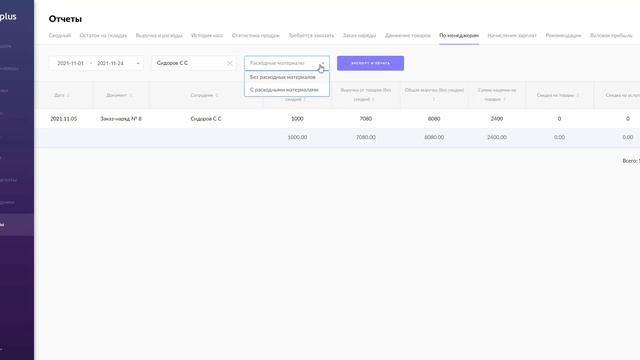This screenshot has width=640, height=360.
Task: Open the История касс tab
Action: [x=207, y=36]
